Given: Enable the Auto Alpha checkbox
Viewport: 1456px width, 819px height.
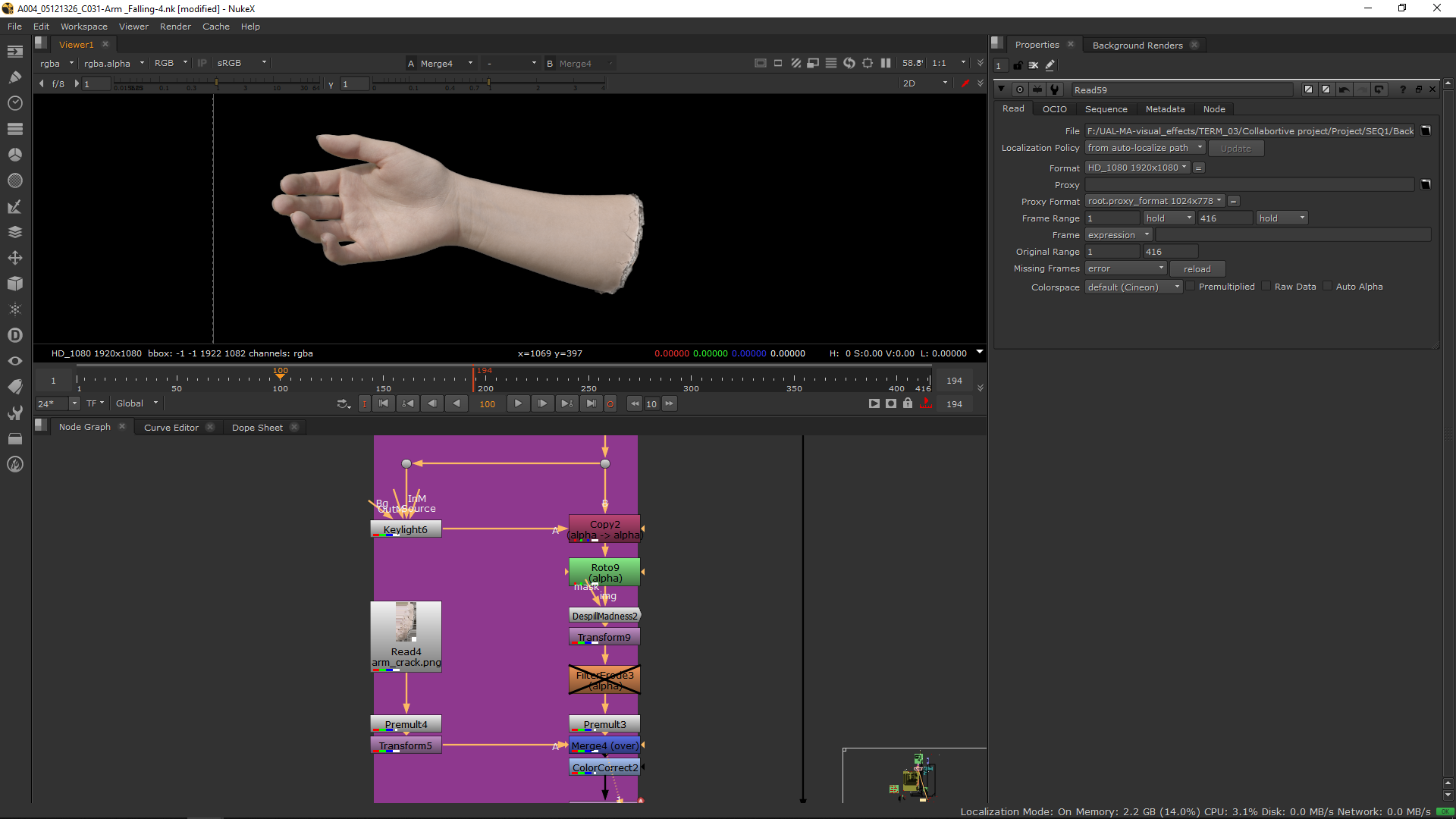Looking at the screenshot, I should [1327, 287].
